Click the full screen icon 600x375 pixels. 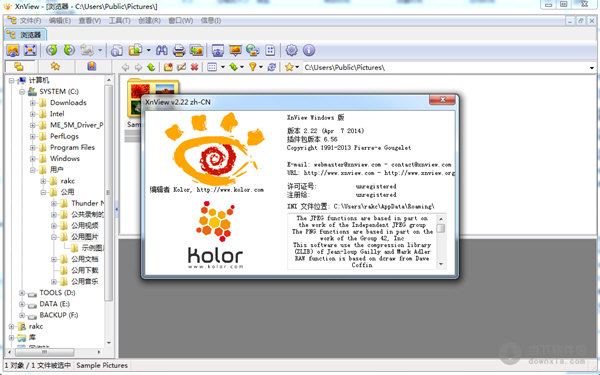point(30,50)
